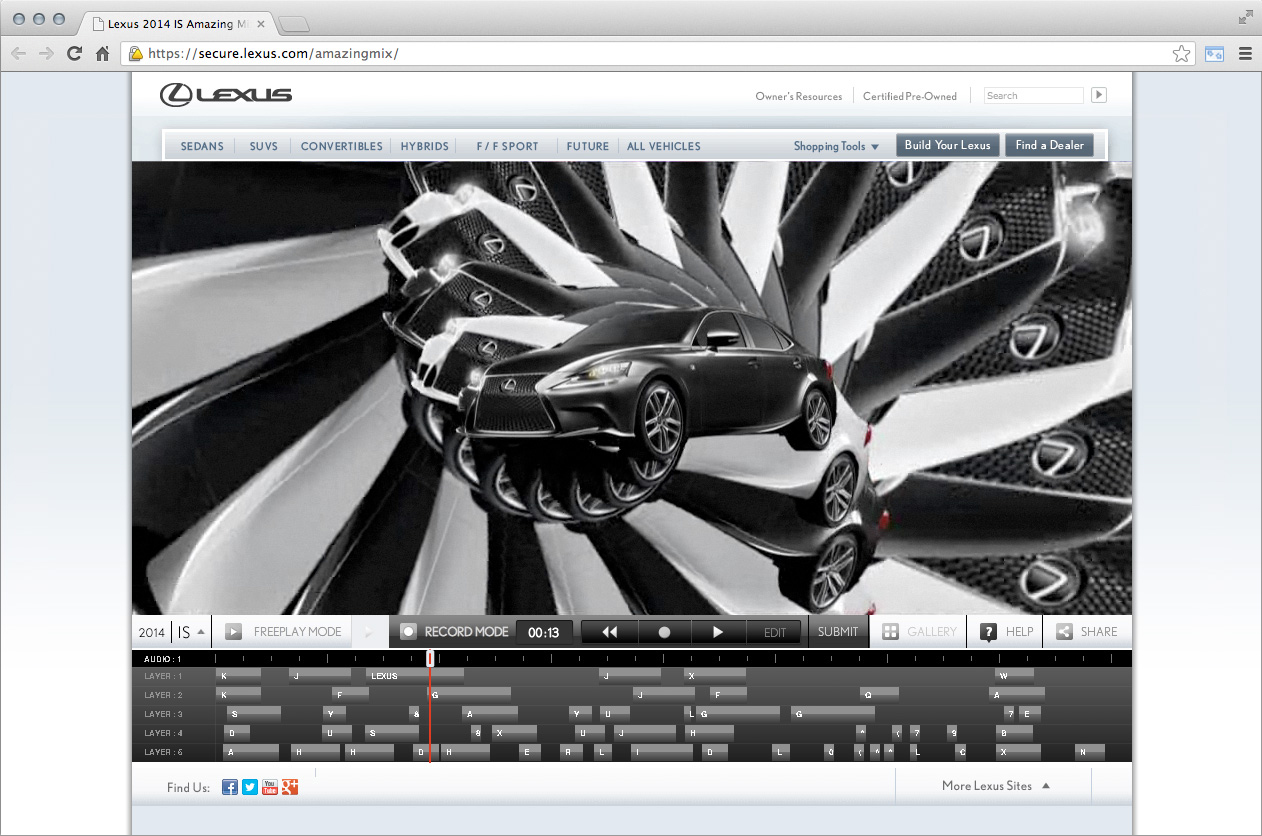Open the Google Plus icon beside Find Us

[x=290, y=787]
